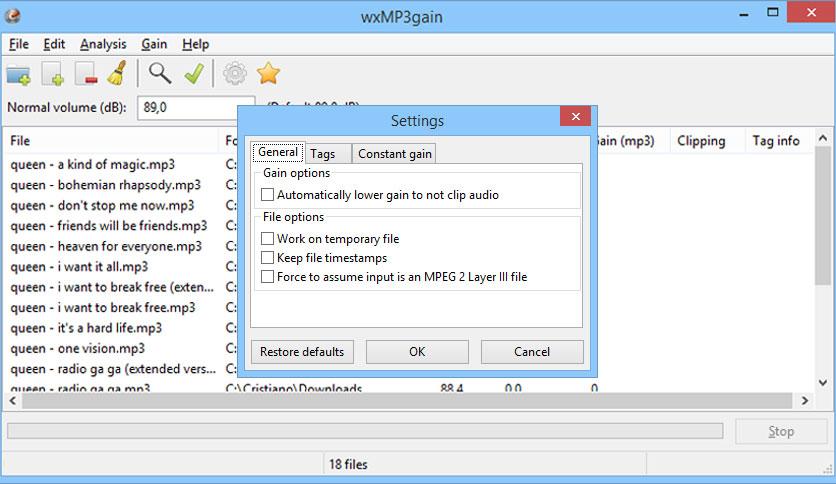Minimize the wxMP3gain window

744,13
